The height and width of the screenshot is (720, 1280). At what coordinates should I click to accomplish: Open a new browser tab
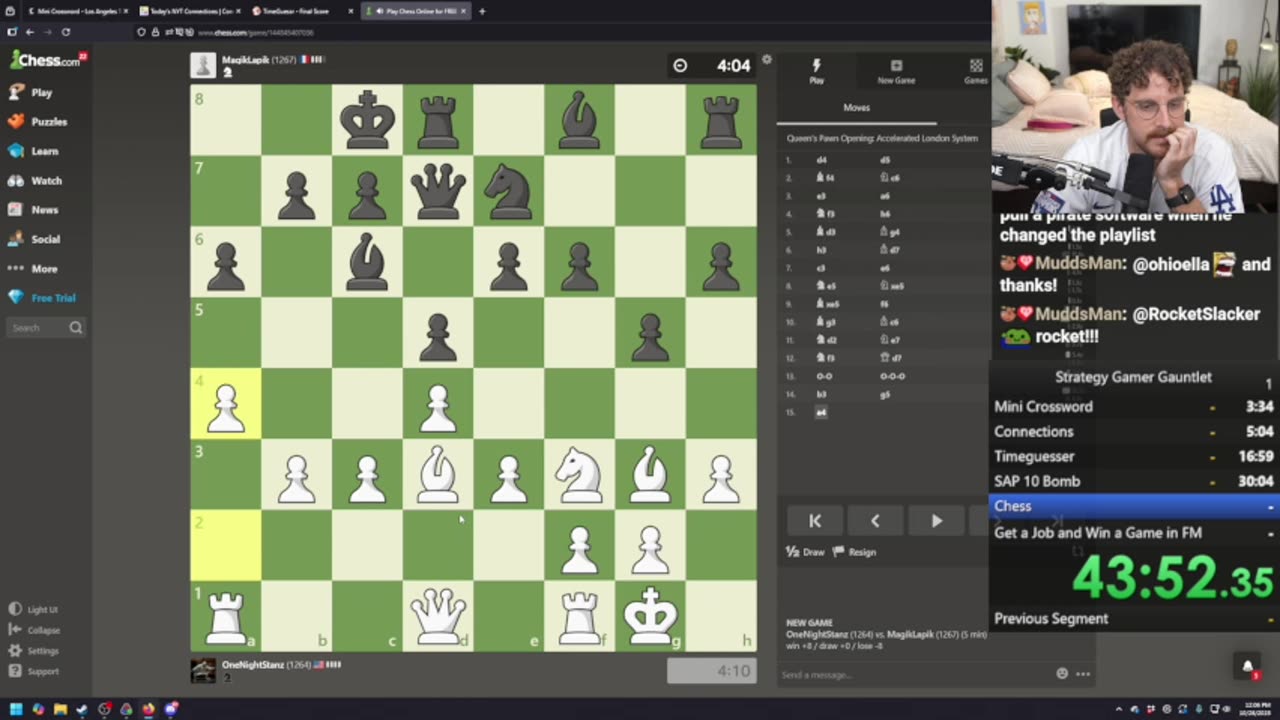(482, 11)
